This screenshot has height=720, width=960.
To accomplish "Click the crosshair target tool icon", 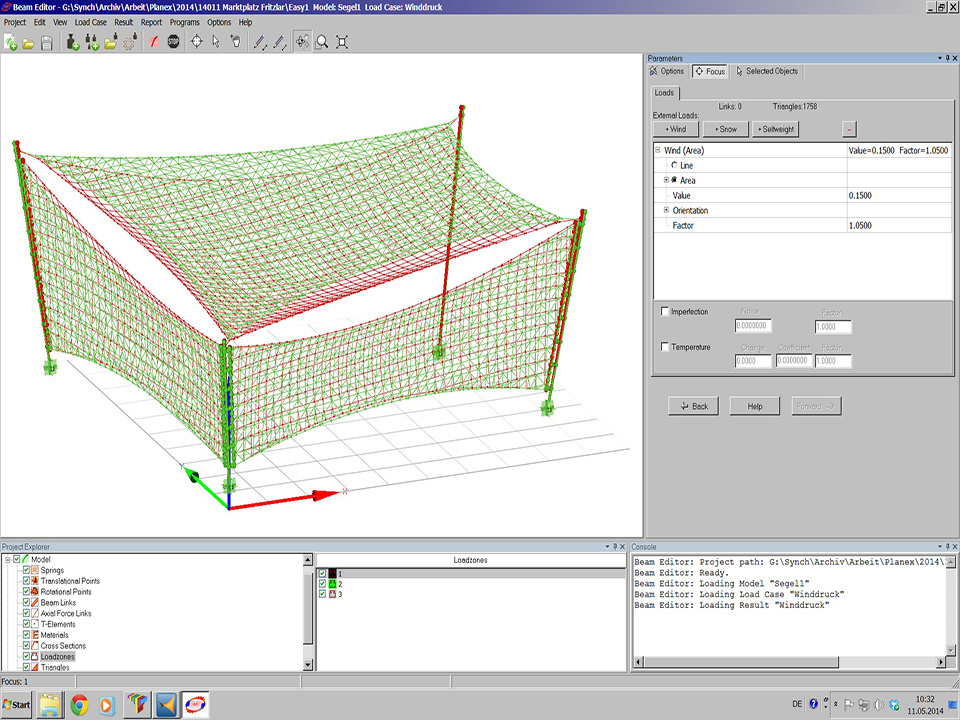I will 196,42.
